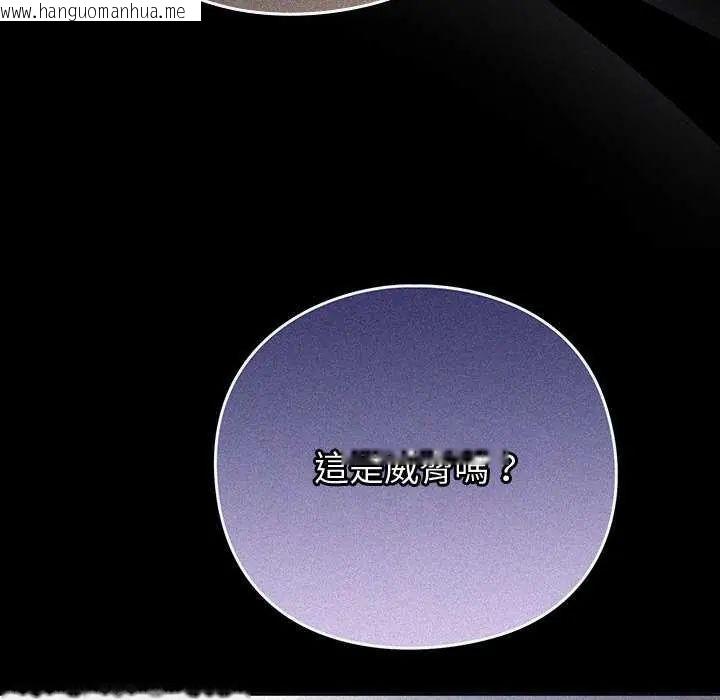Click the white torn edge at the bottom

point(124,694)
